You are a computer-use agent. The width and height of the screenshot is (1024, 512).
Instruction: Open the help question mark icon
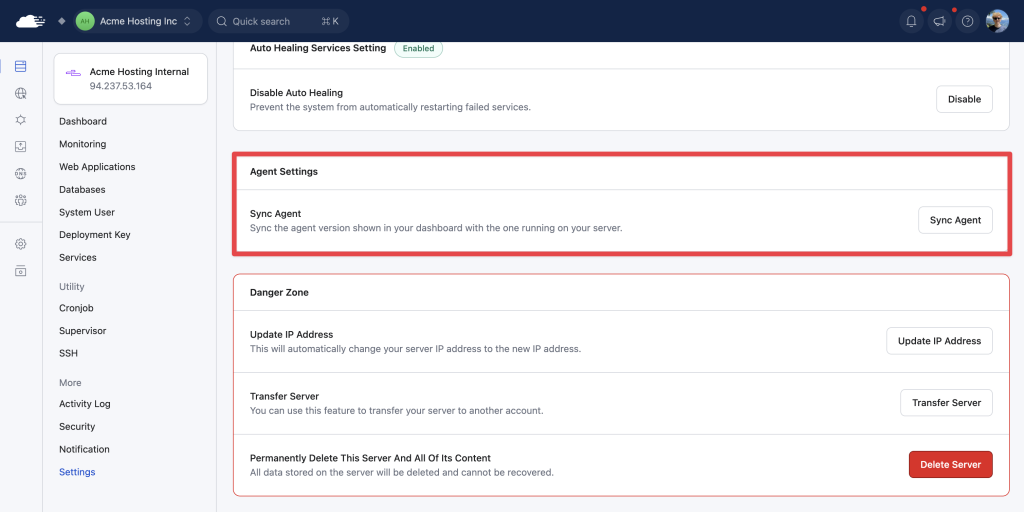pos(968,21)
